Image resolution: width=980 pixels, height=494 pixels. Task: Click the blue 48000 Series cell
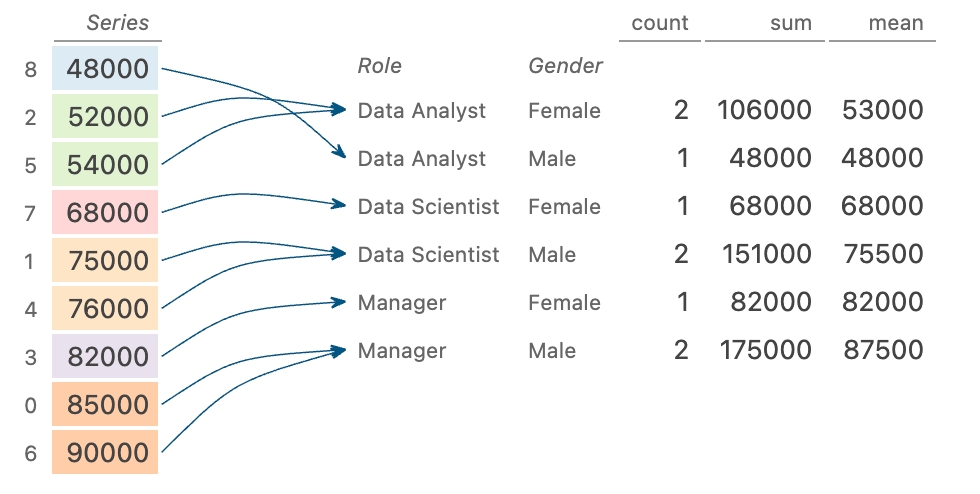coord(108,70)
